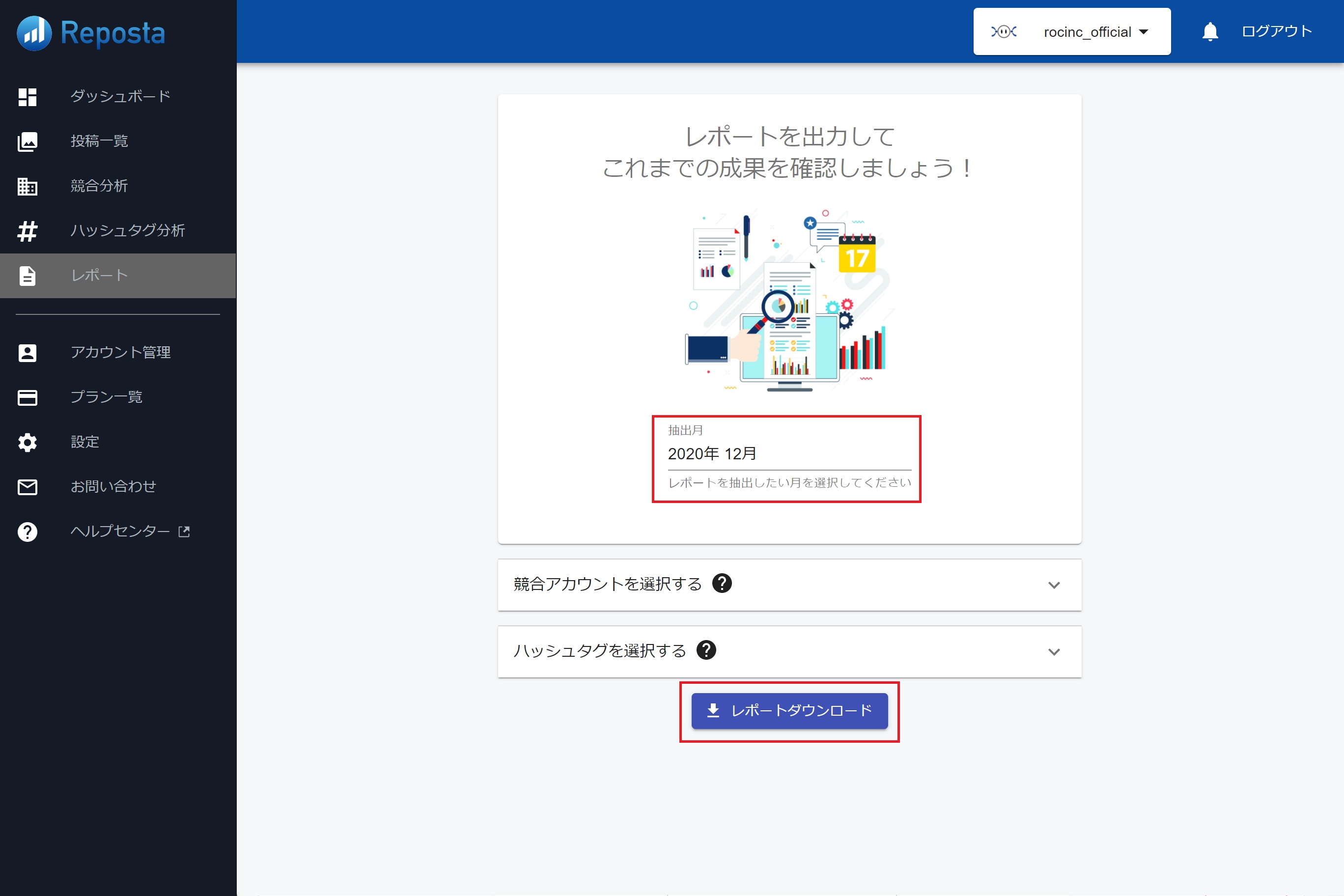Go to 設定 in the sidebar

[x=118, y=442]
